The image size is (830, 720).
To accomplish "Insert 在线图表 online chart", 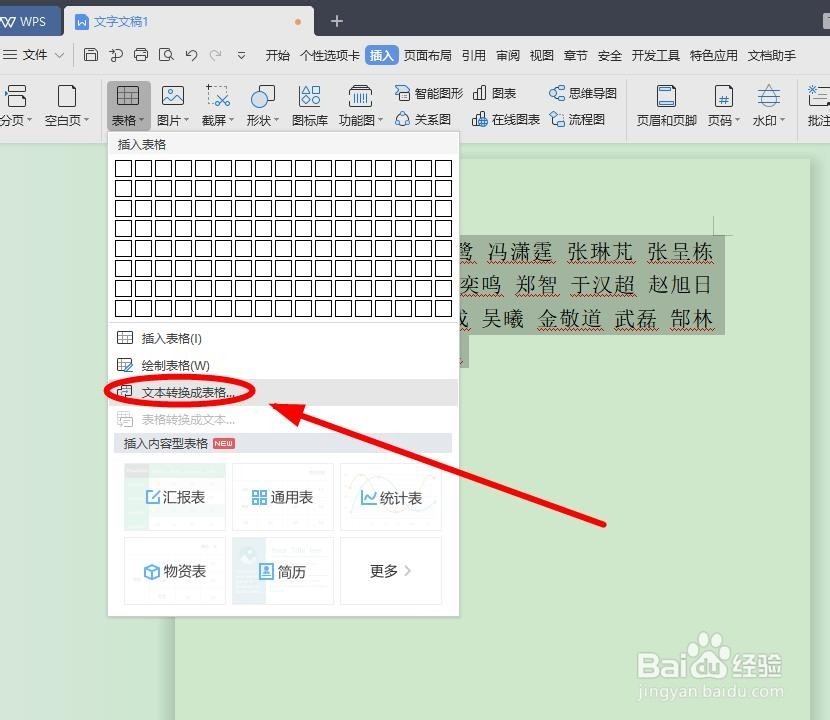I will pyautogui.click(x=506, y=120).
